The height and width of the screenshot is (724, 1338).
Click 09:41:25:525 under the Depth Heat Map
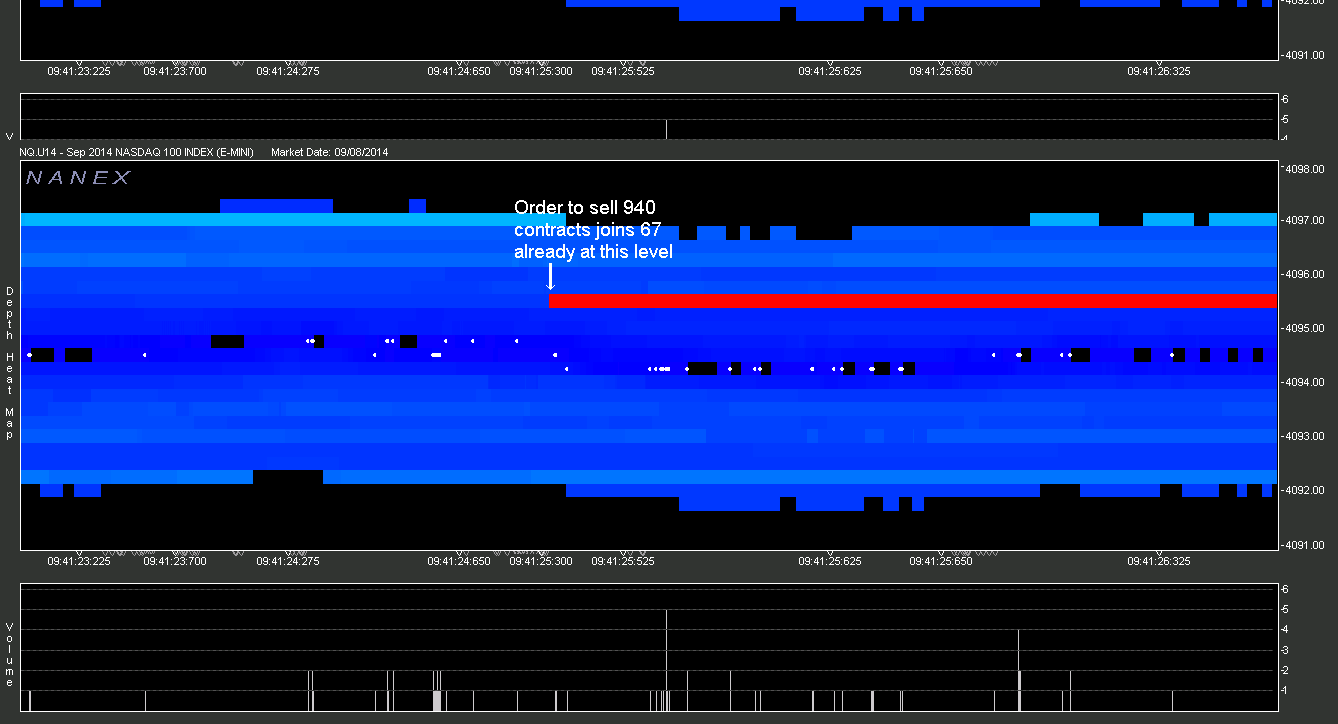pos(622,561)
